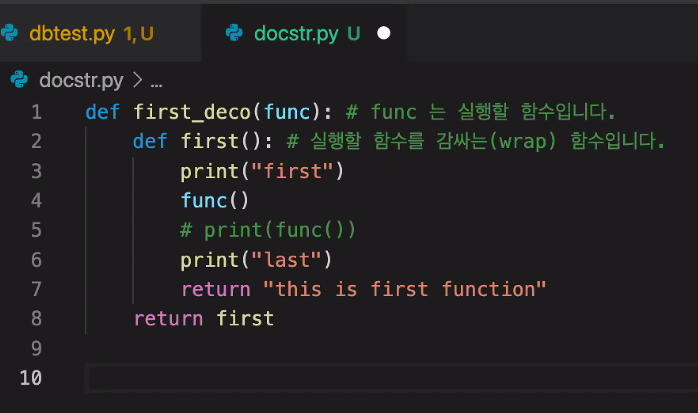Viewport: 698px width, 413px height.
Task: Click line number 9 in the gutter
Action: click(37, 348)
